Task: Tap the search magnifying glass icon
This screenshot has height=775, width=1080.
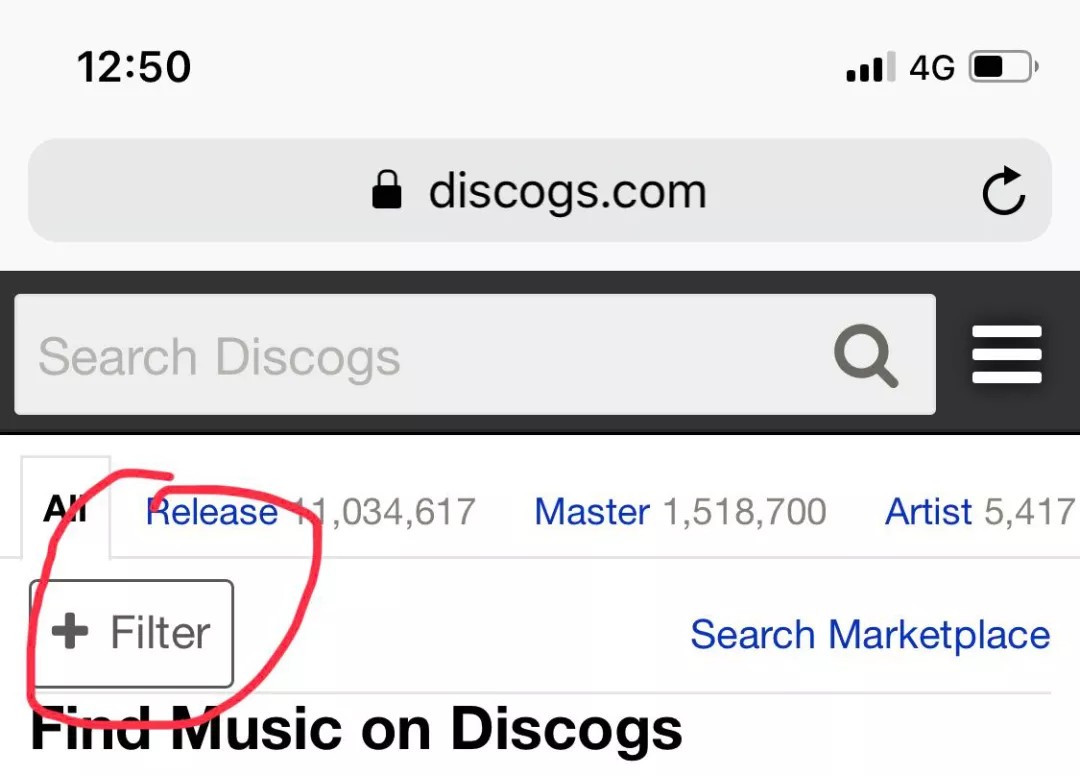Action: click(865, 355)
